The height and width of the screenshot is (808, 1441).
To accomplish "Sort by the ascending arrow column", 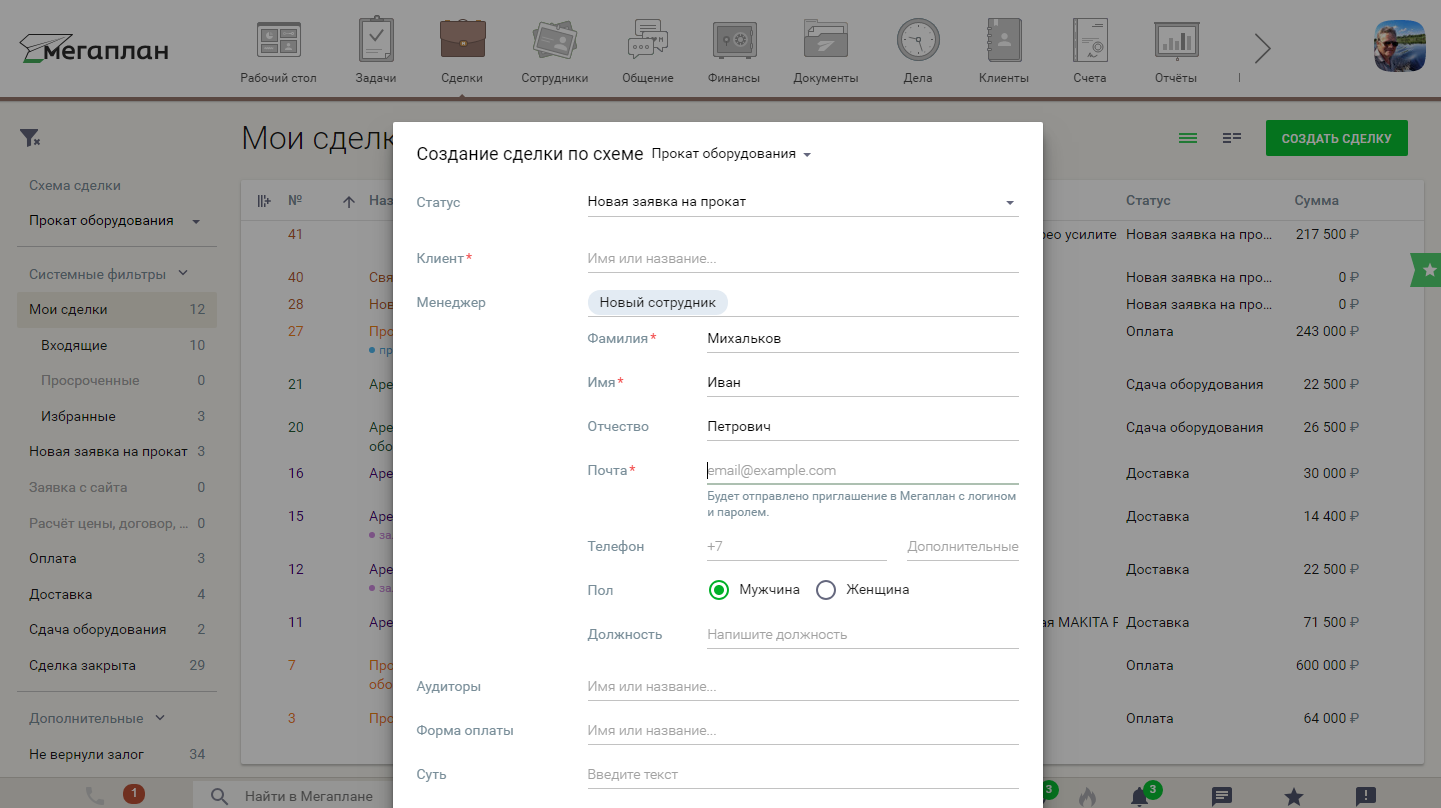I will [349, 202].
